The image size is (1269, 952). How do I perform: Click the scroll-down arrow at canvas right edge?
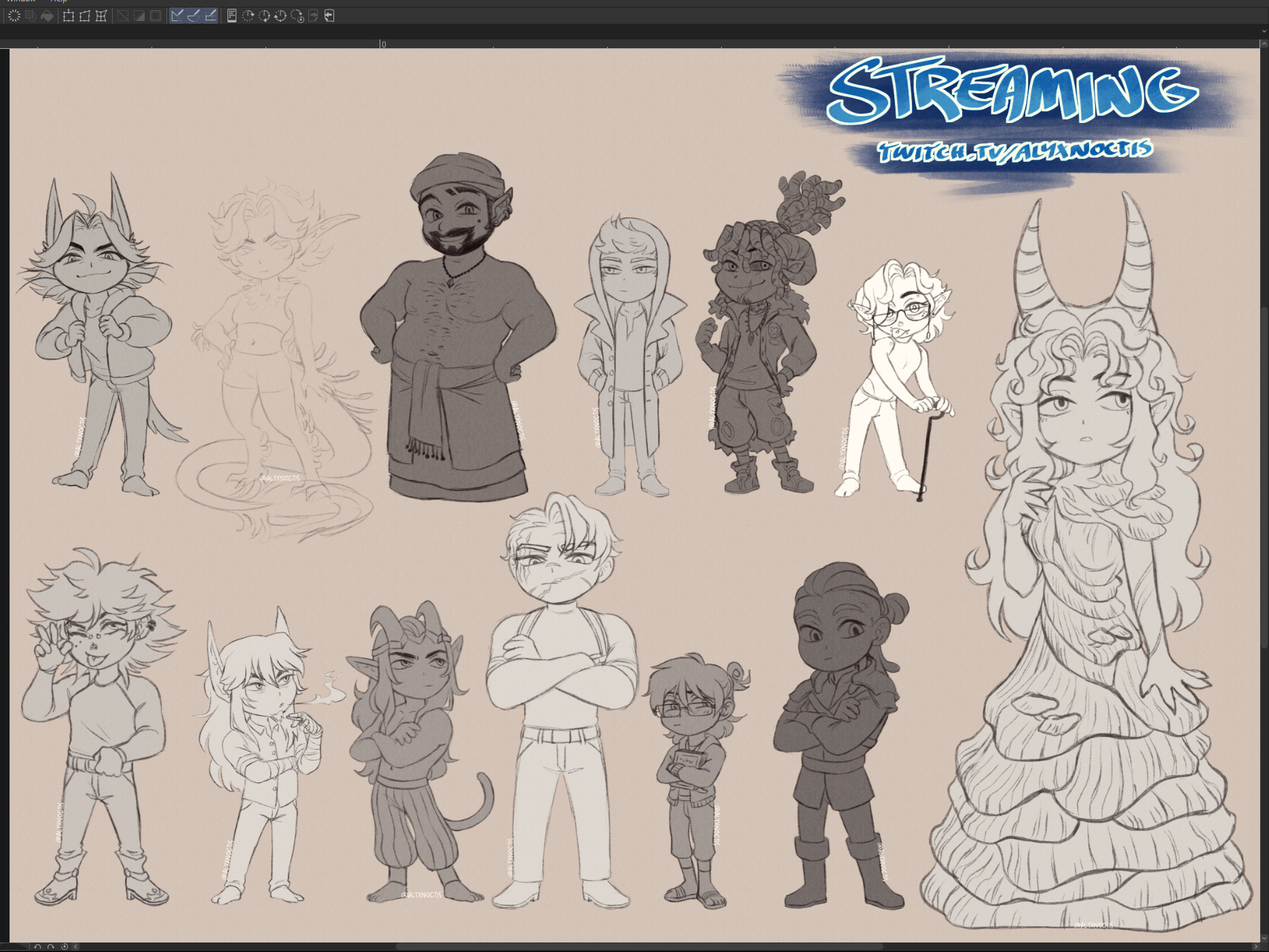(1264, 938)
